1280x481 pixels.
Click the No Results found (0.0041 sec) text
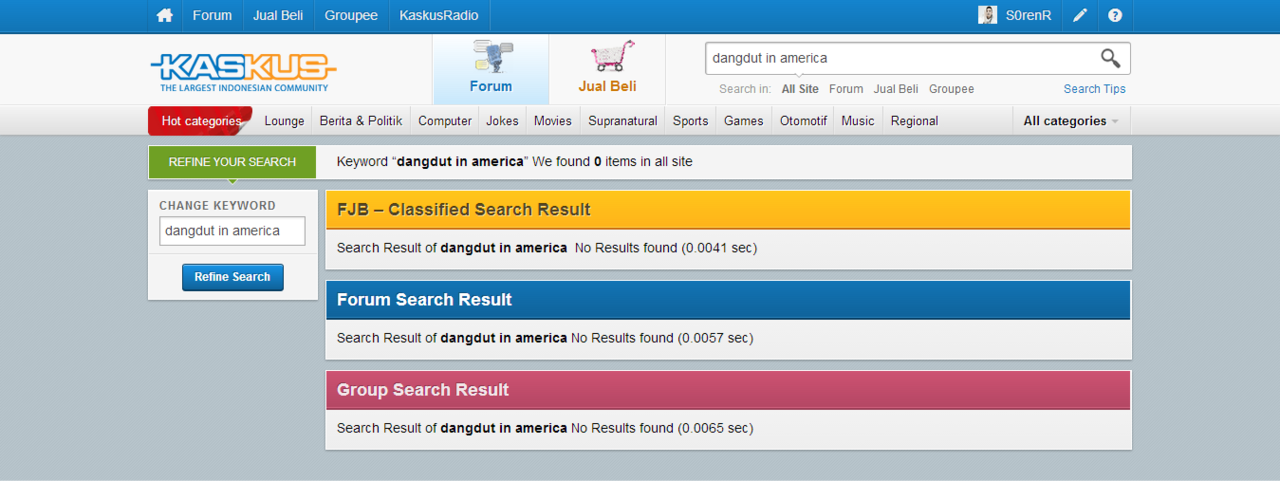tap(666, 248)
